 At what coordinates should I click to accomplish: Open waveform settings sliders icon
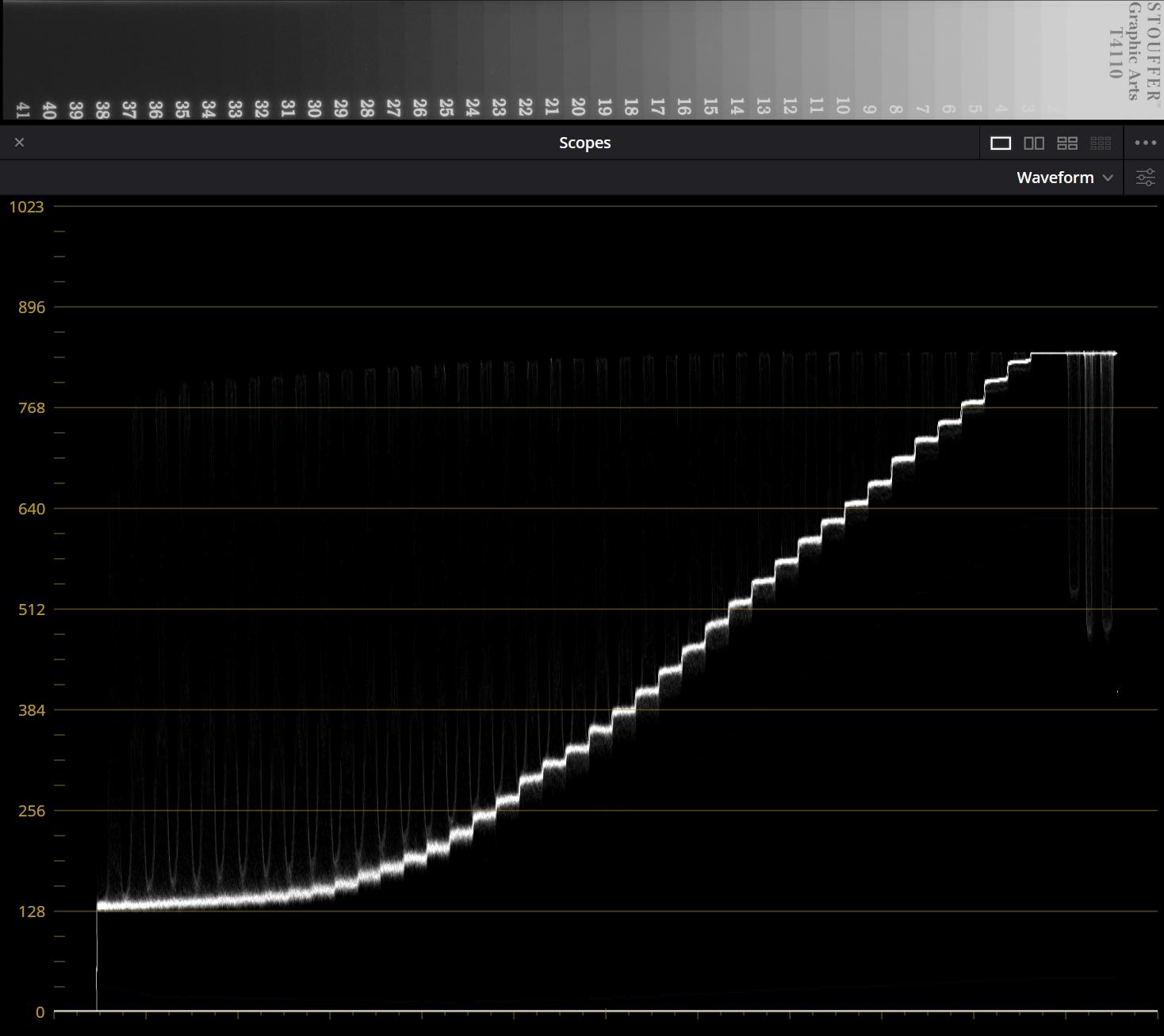[1145, 178]
